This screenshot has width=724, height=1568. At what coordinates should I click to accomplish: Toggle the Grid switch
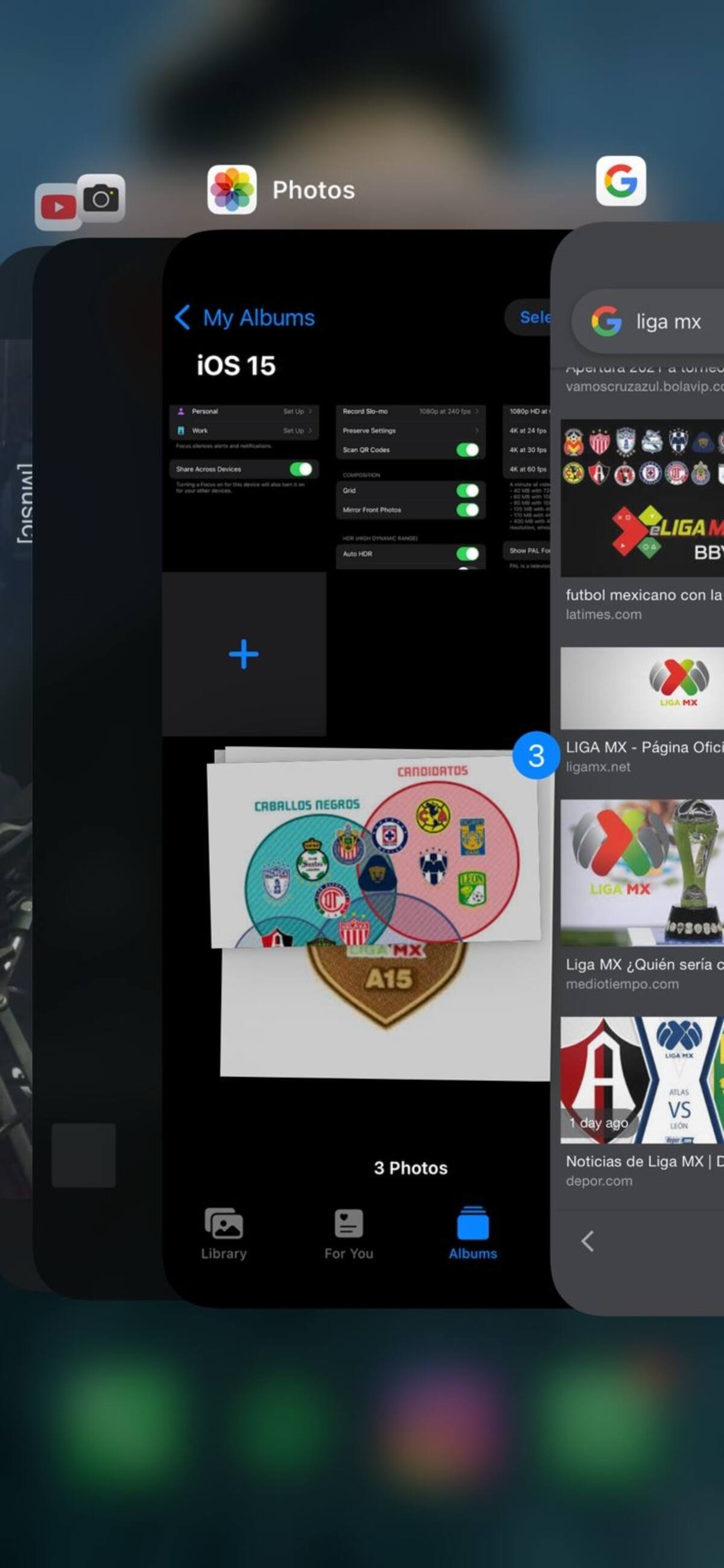467,490
